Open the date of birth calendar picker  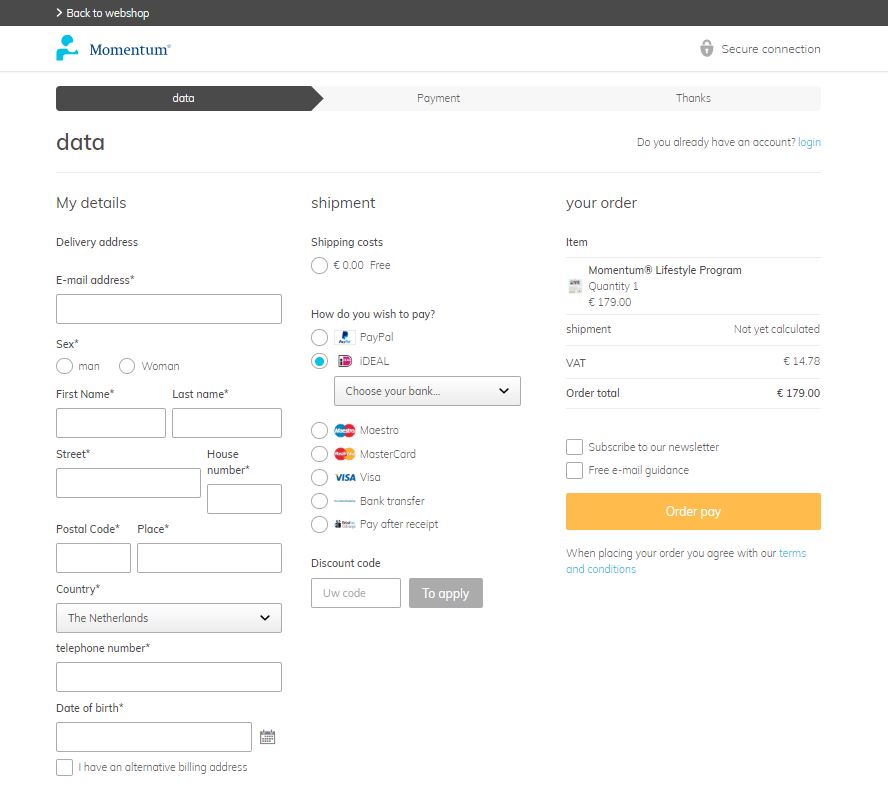point(267,736)
